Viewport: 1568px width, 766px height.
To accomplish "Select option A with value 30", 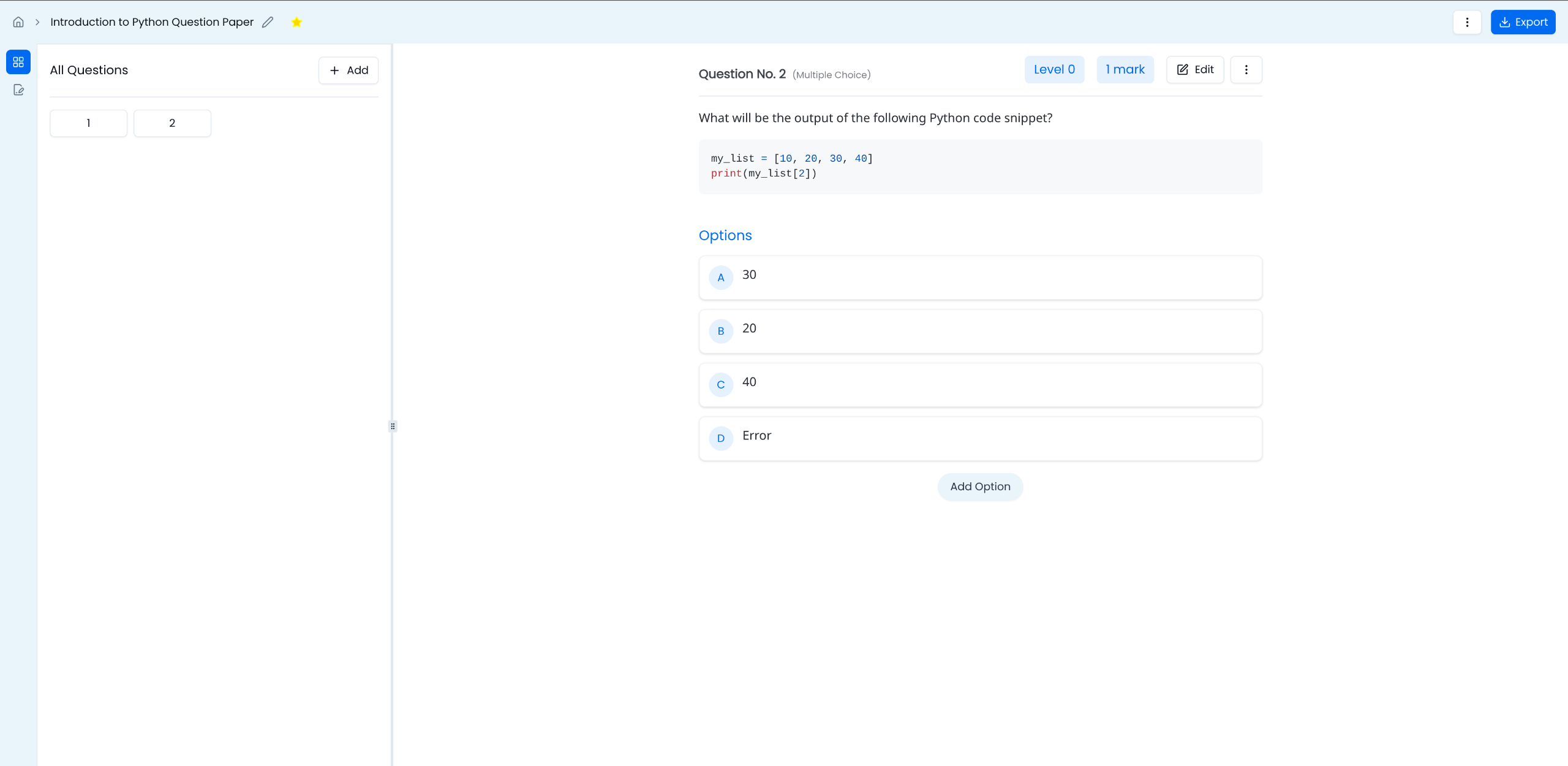I will [980, 278].
